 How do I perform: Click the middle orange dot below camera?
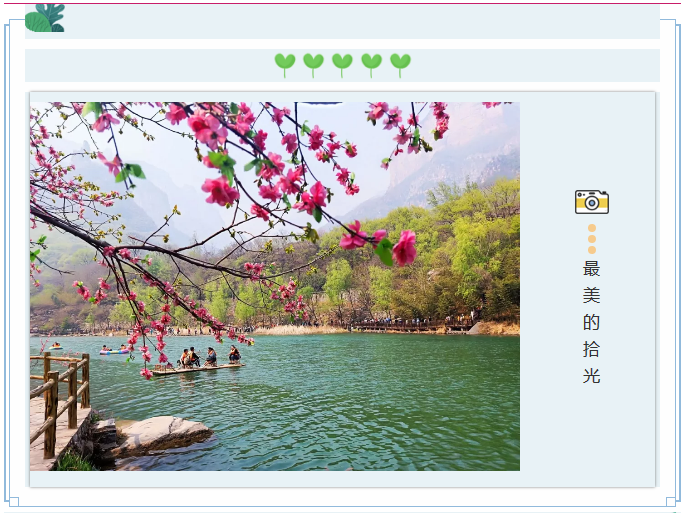(x=592, y=239)
